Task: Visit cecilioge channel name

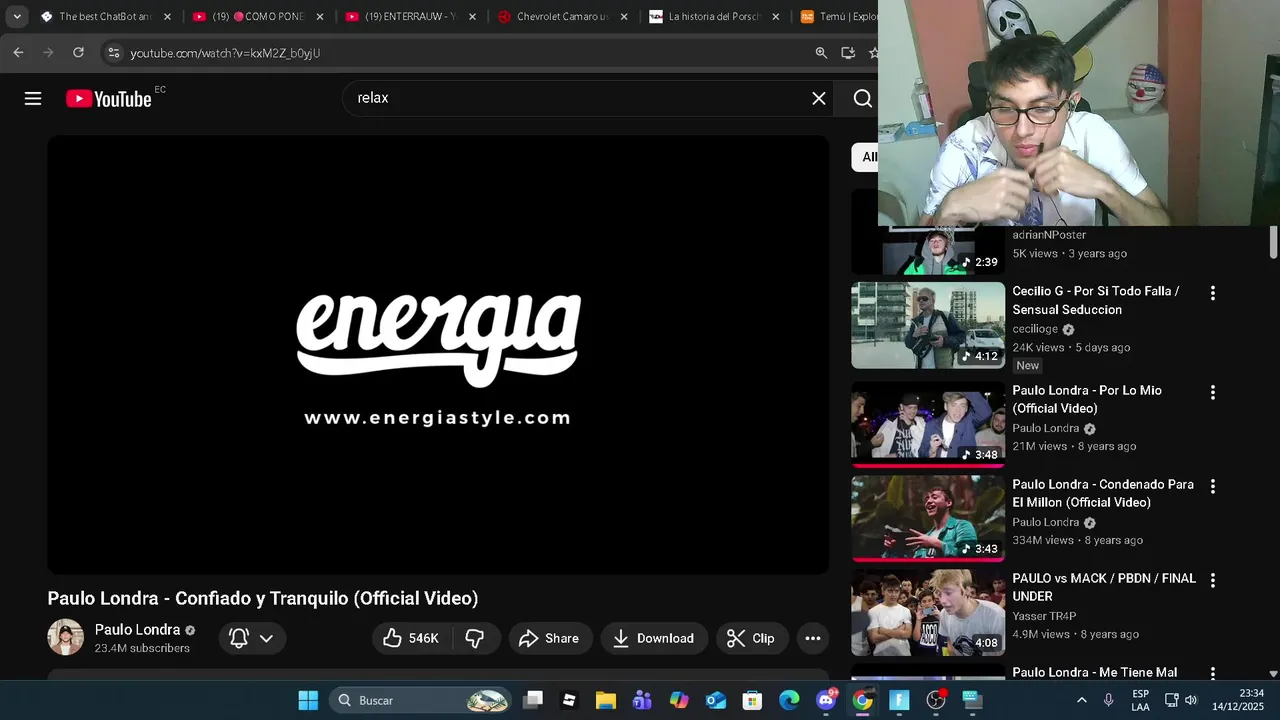Action: click(x=1035, y=329)
